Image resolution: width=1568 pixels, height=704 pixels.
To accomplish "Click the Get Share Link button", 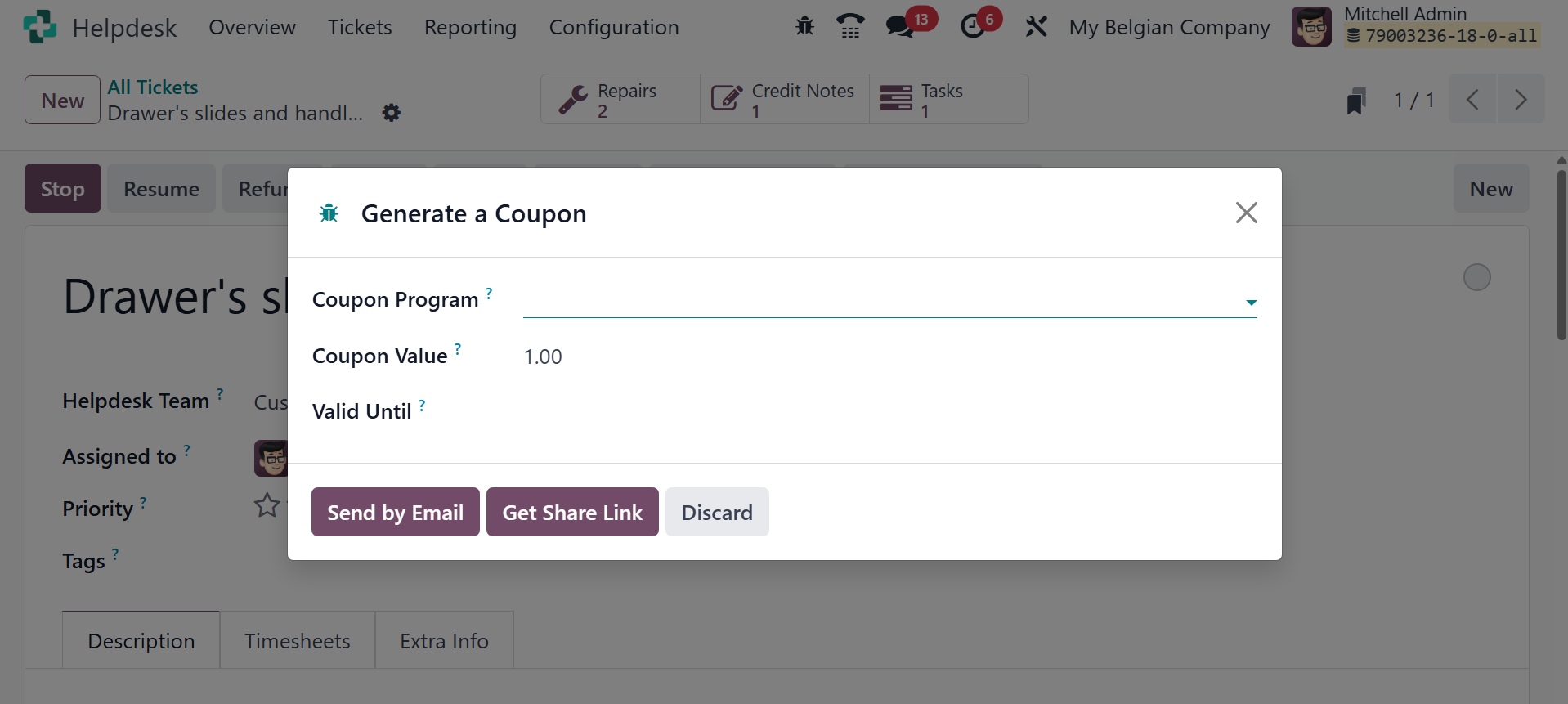I will [572, 513].
